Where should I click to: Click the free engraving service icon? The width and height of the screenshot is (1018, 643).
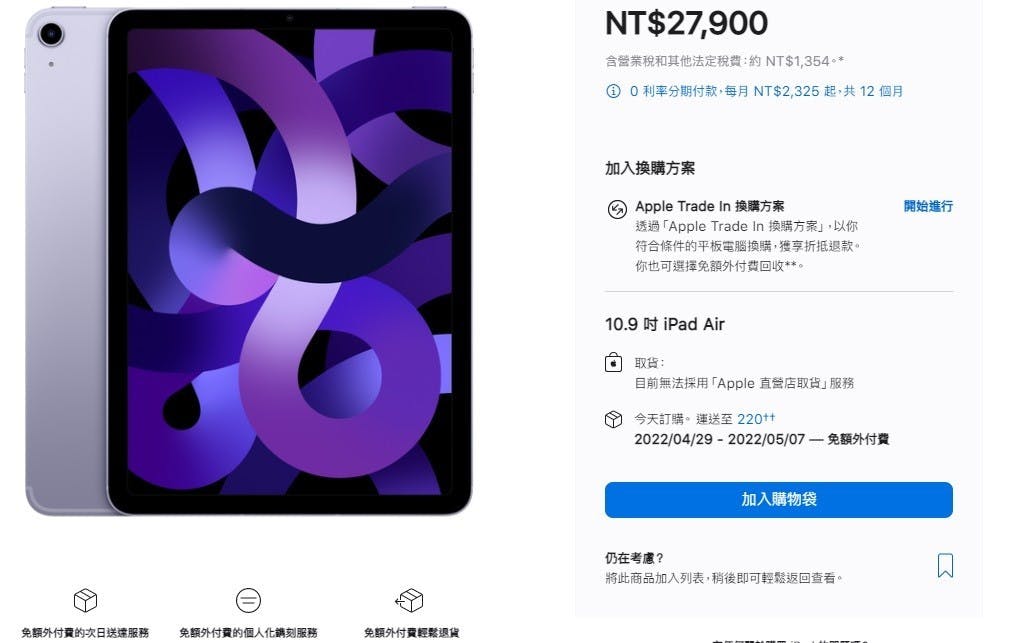(248, 600)
